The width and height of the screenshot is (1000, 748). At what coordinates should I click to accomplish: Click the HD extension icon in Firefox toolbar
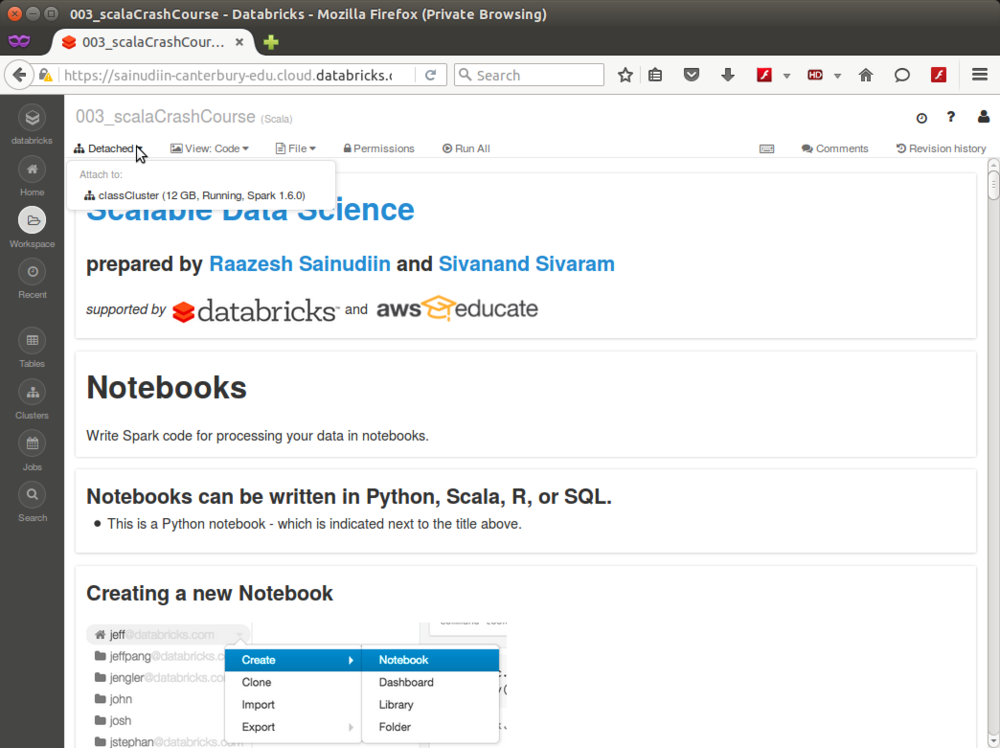coord(815,75)
